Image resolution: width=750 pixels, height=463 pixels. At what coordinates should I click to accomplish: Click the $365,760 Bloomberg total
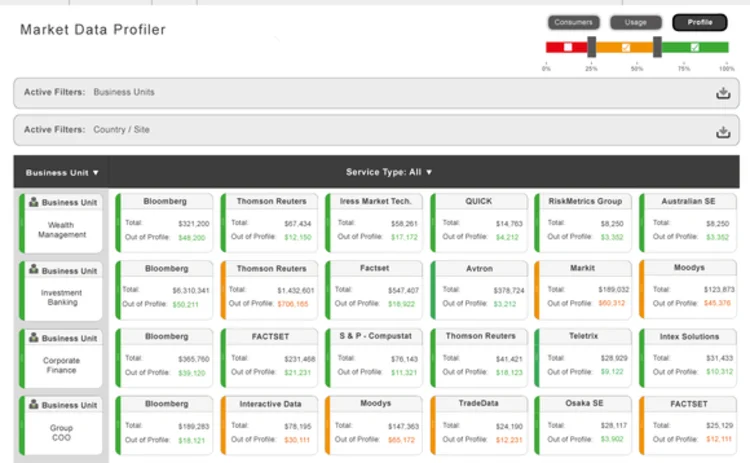pyautogui.click(x=194, y=359)
